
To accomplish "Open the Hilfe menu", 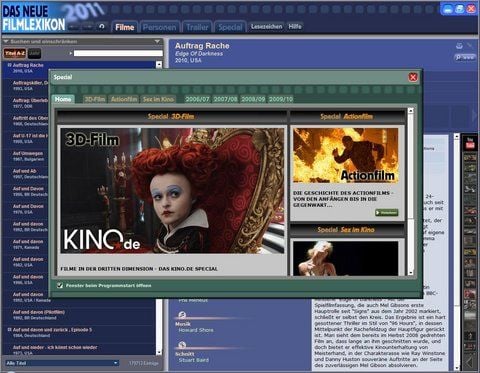I will (x=295, y=26).
